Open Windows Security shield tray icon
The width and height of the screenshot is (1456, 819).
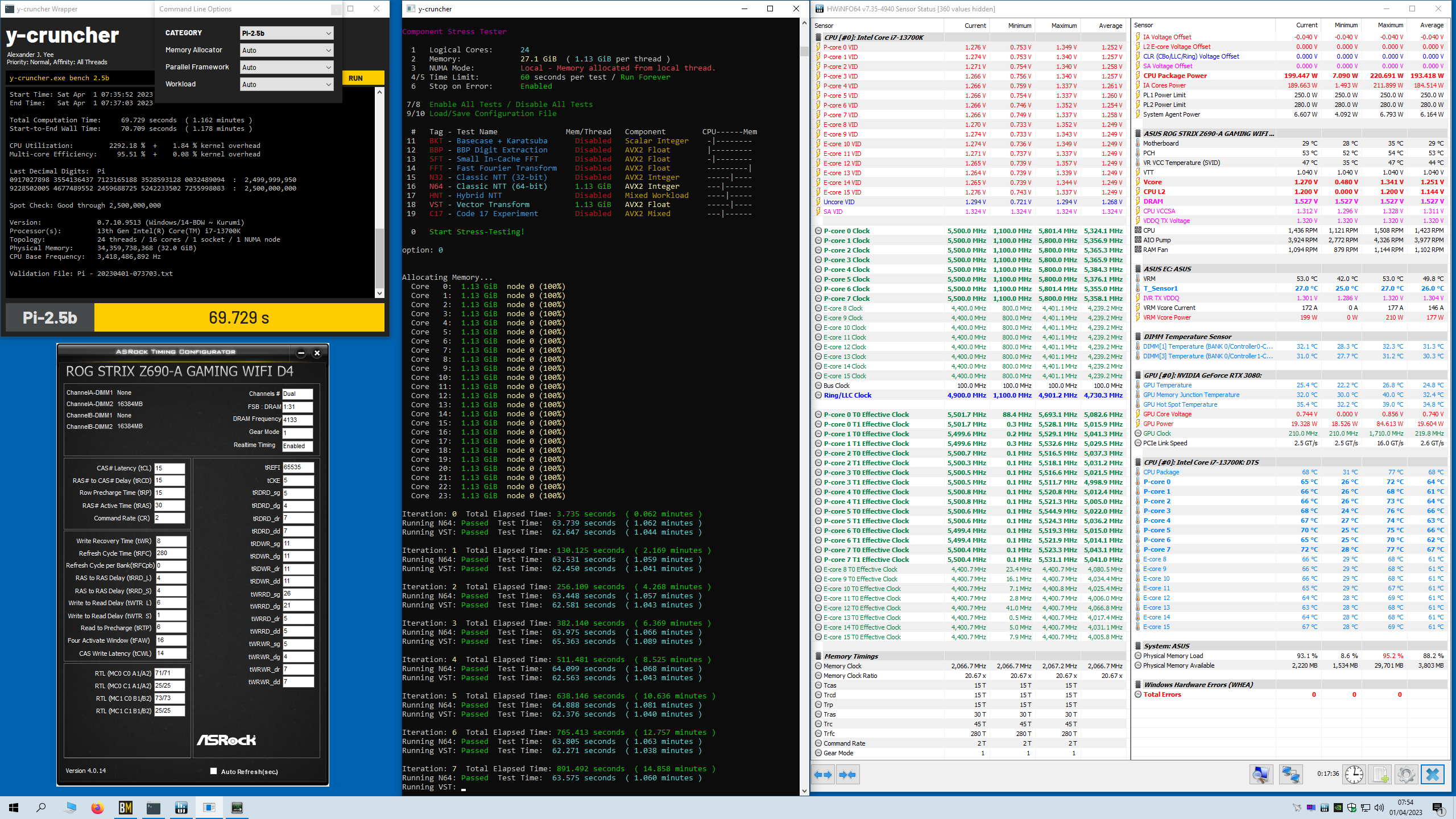(1352, 808)
